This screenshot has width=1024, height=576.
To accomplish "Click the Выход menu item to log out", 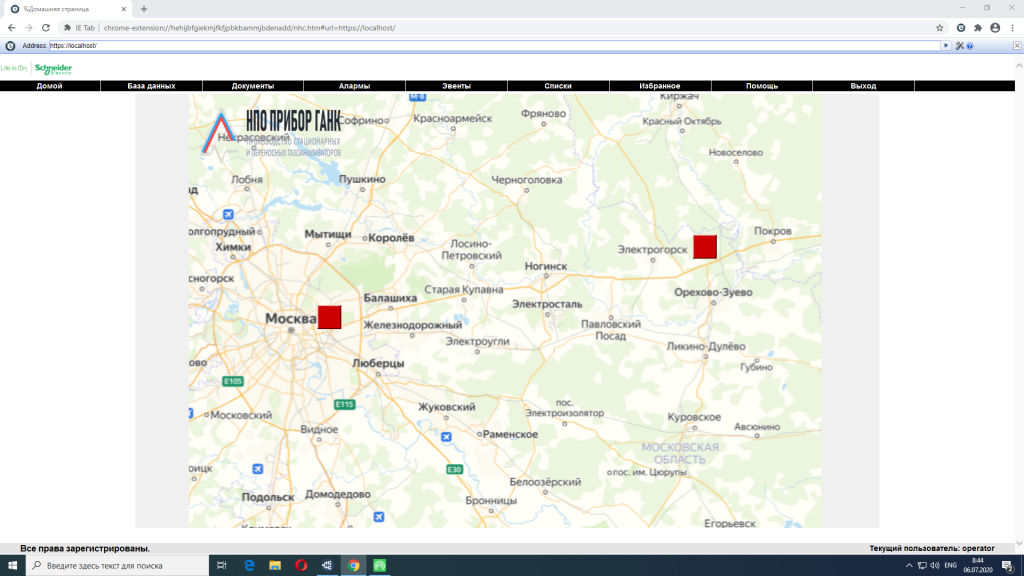I will coord(863,86).
